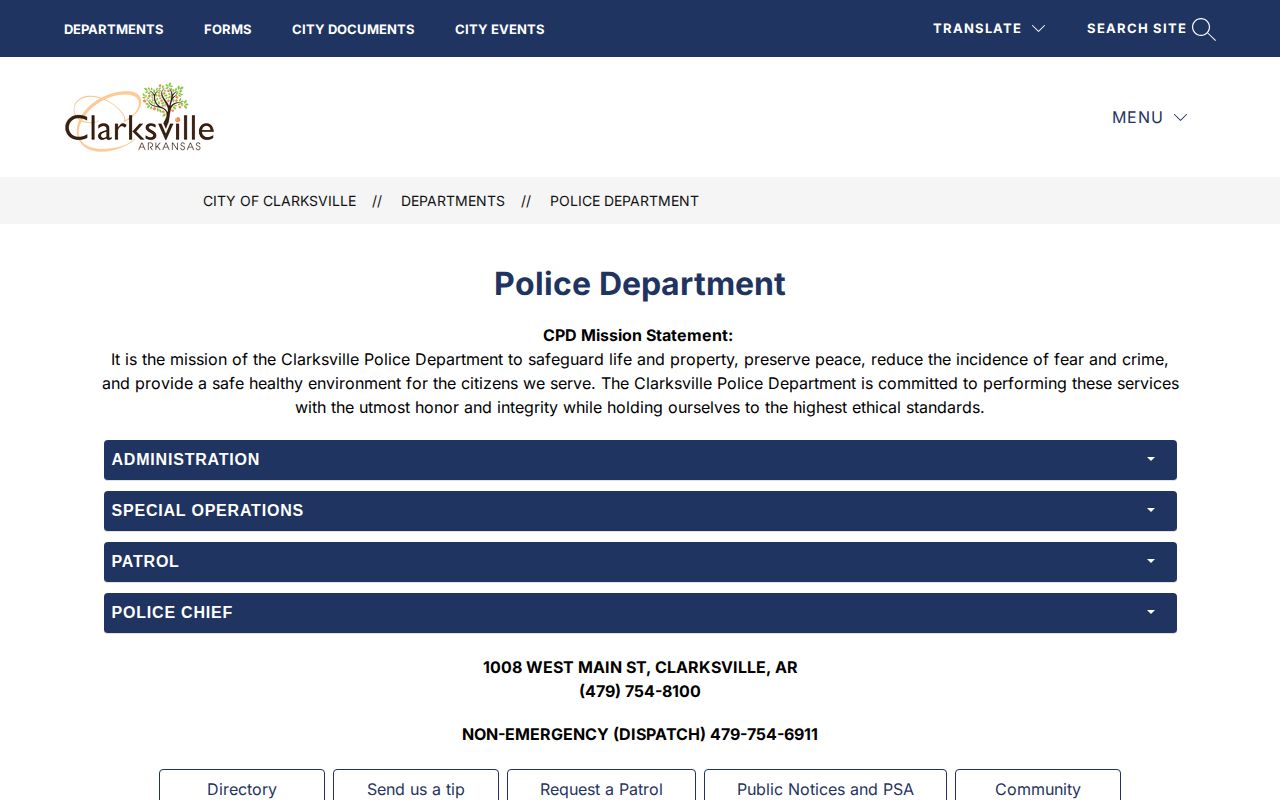The height and width of the screenshot is (800, 1280).
Task: Click the (479) 754-8100 phone number
Action: [x=640, y=692]
